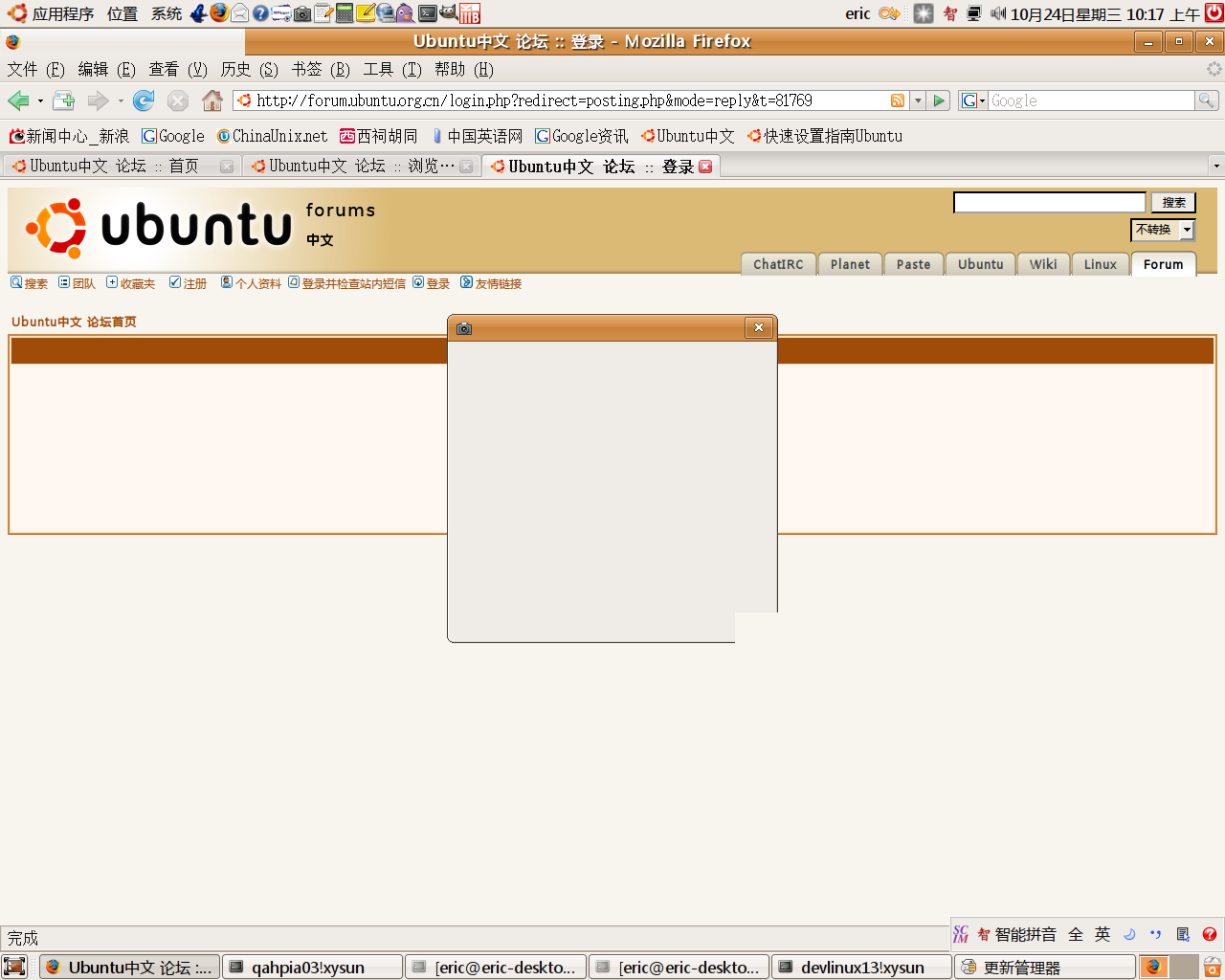Select the Planet site tab
Image resolution: width=1225 pixels, height=980 pixels.
(850, 264)
